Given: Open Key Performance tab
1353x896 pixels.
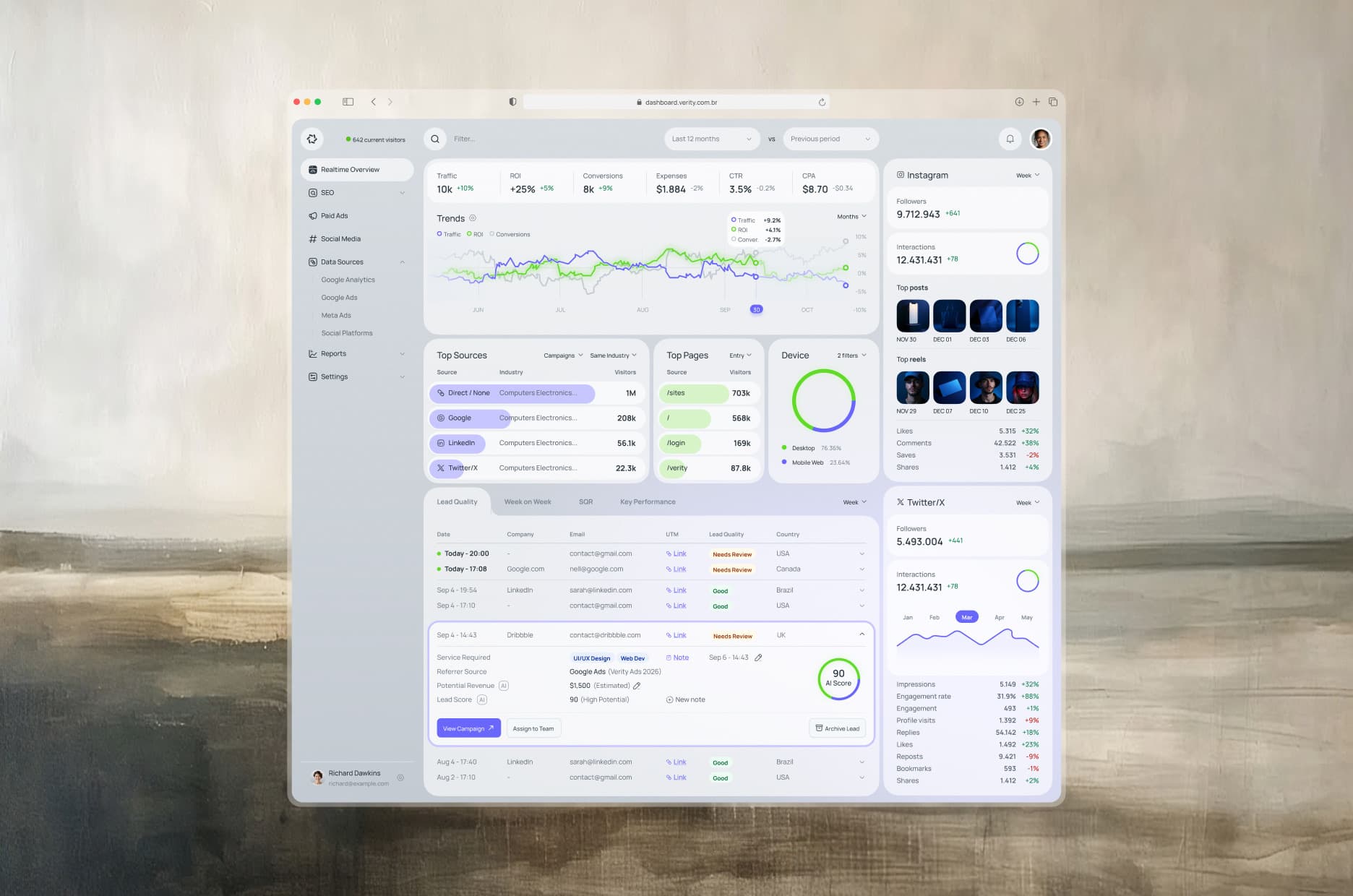Looking at the screenshot, I should pos(648,501).
